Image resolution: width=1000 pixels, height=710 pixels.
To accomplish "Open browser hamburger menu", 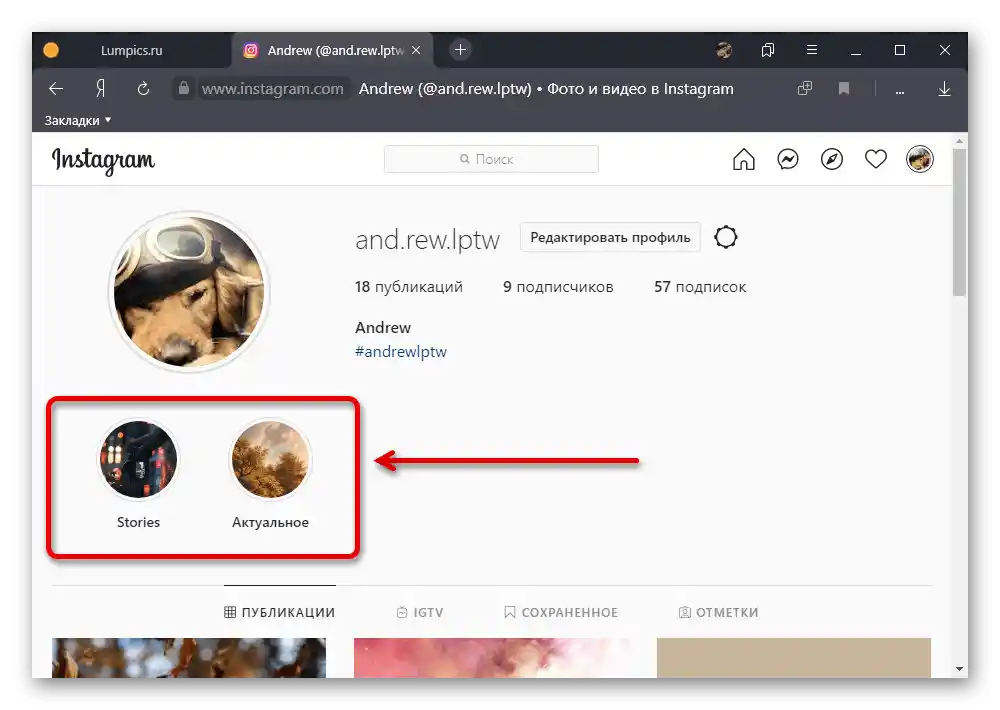I will coord(812,50).
